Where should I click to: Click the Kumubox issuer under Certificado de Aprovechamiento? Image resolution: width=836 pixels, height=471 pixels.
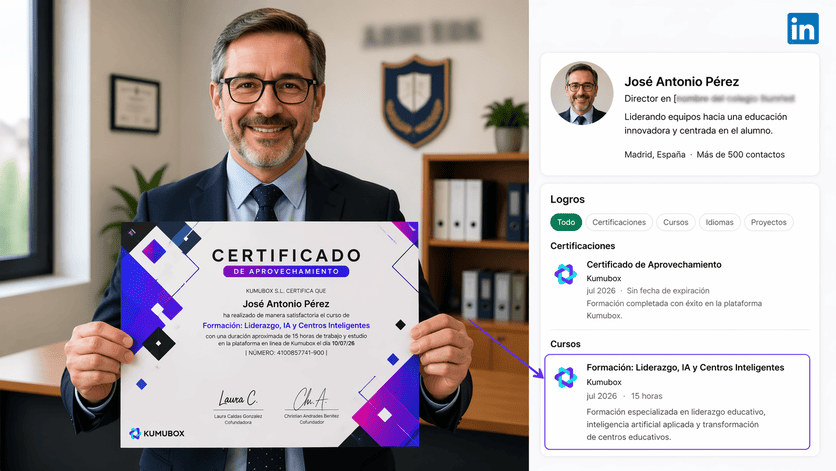coord(604,278)
